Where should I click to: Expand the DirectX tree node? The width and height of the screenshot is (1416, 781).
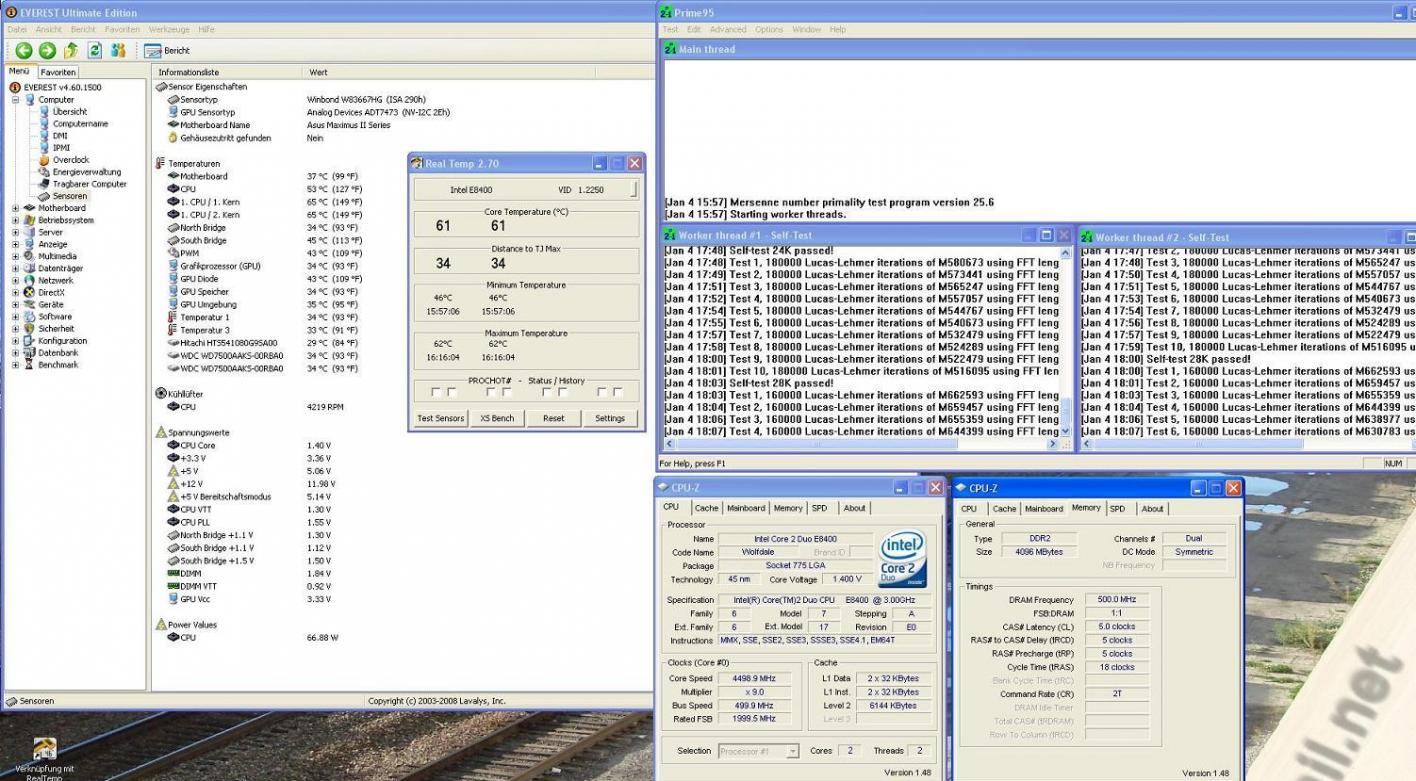(x=16, y=292)
